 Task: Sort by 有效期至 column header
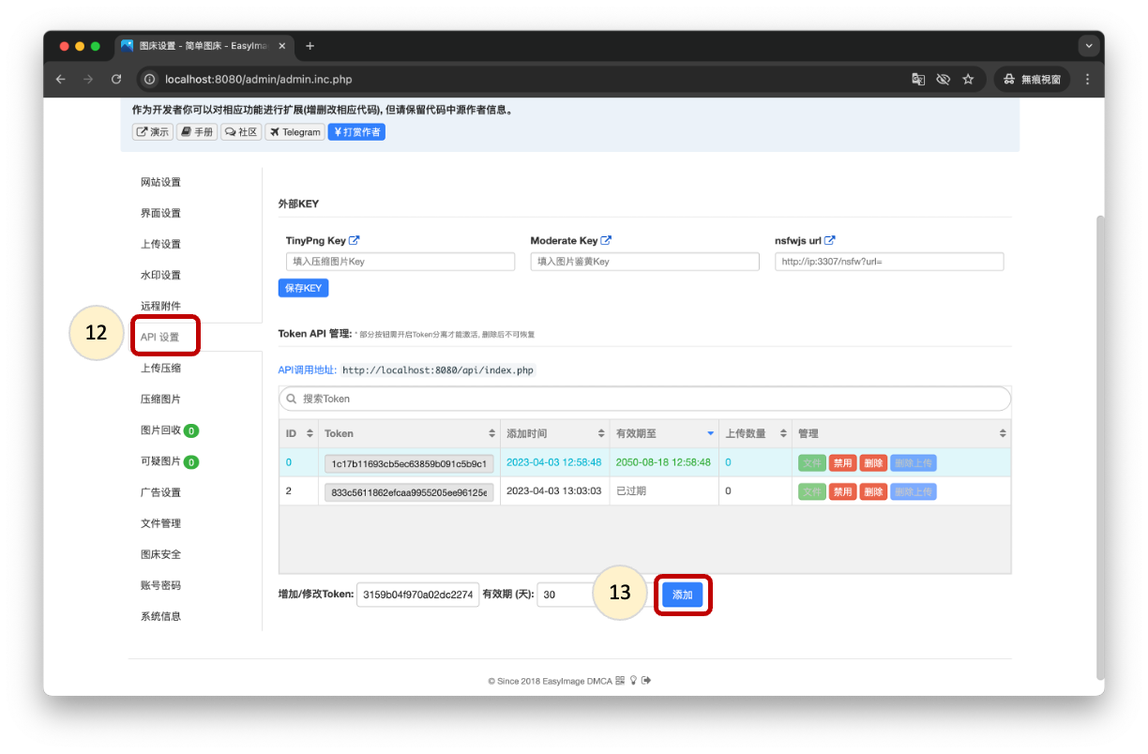coord(664,433)
